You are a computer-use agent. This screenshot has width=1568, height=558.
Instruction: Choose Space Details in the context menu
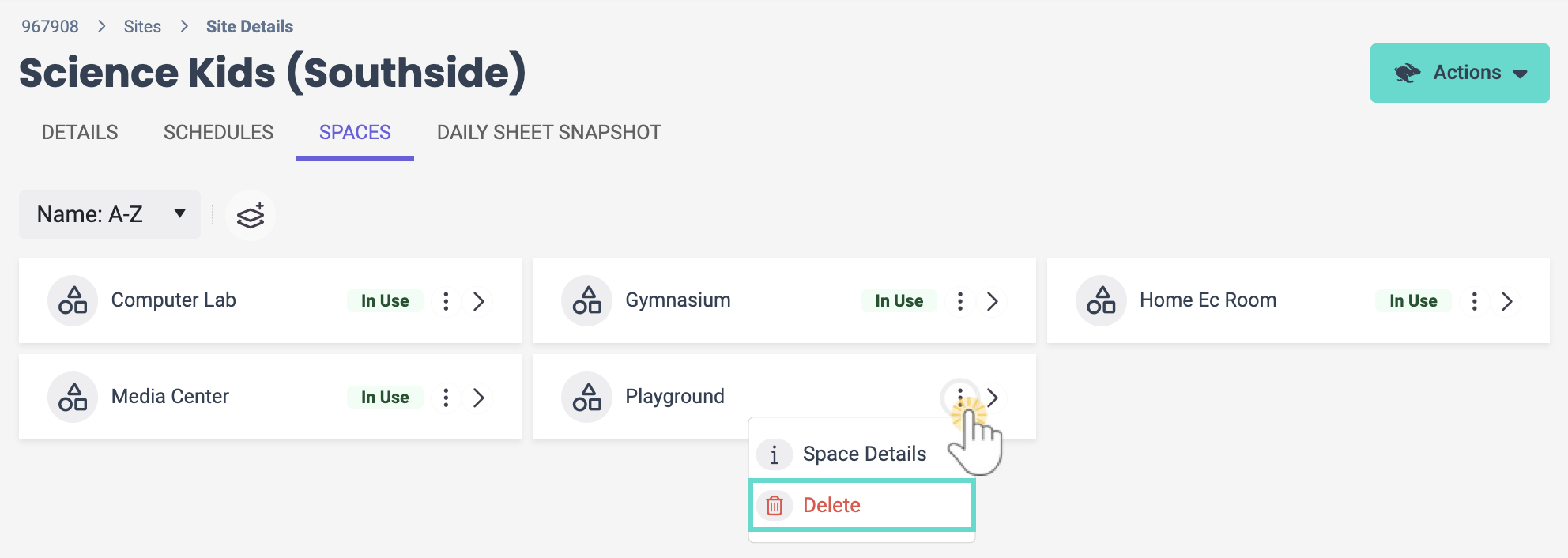(863, 454)
